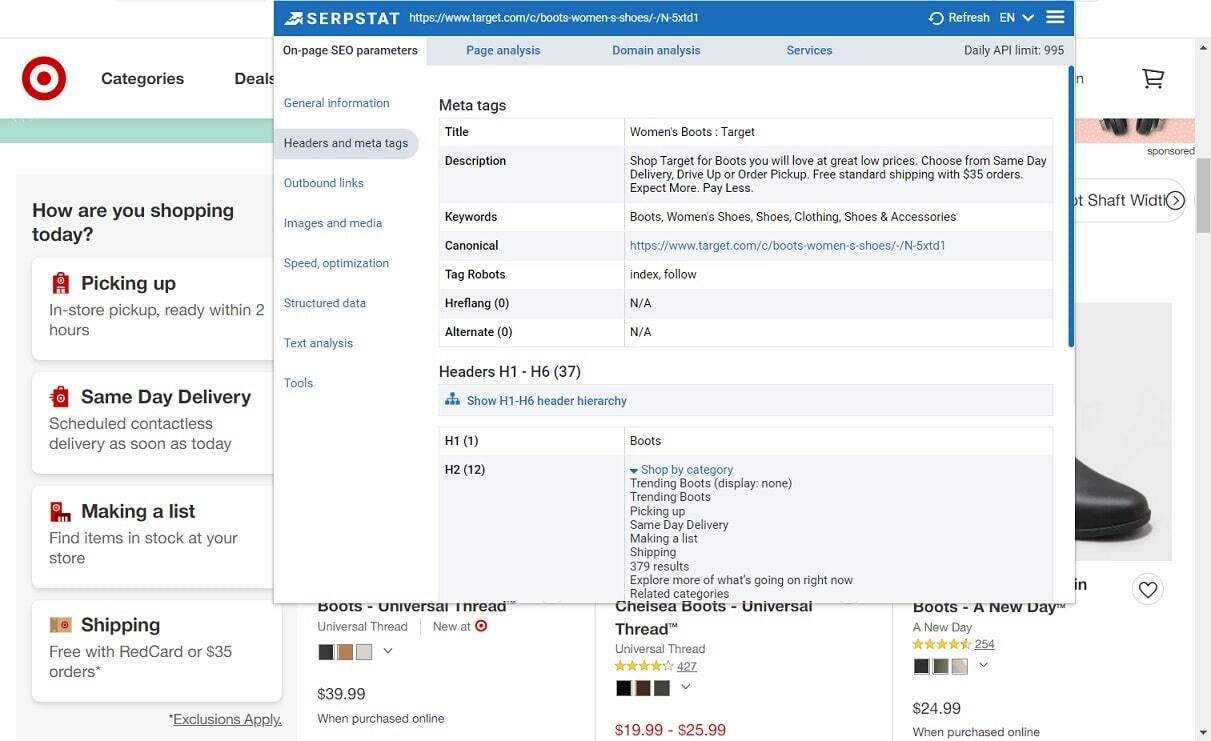
Task: Click the star rating for Chelsea Boots
Action: pos(643,666)
